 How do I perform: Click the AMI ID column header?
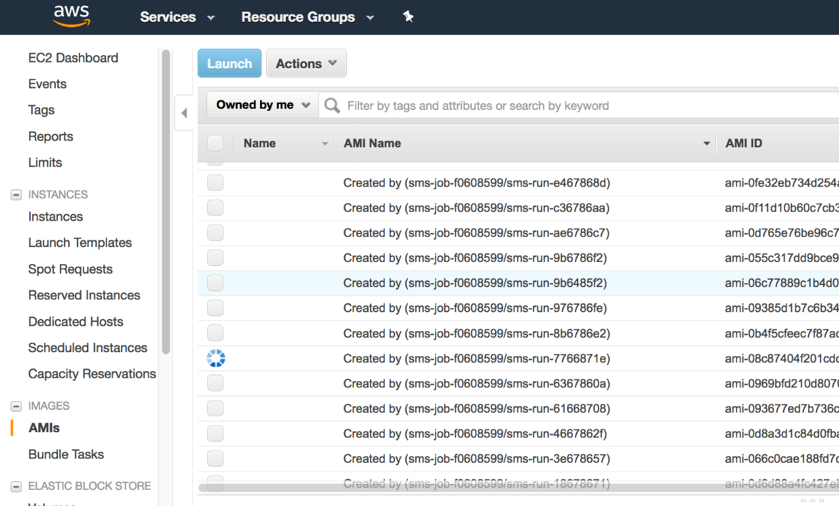click(744, 143)
